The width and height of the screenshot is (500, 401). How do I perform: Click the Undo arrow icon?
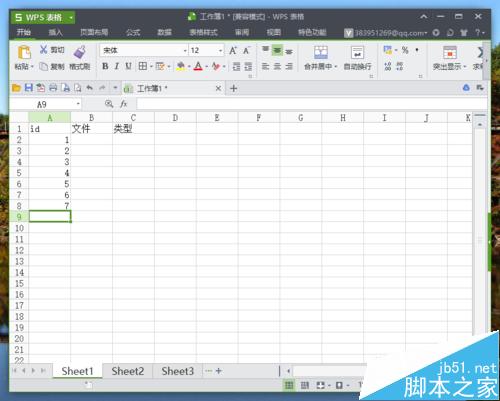(89, 88)
